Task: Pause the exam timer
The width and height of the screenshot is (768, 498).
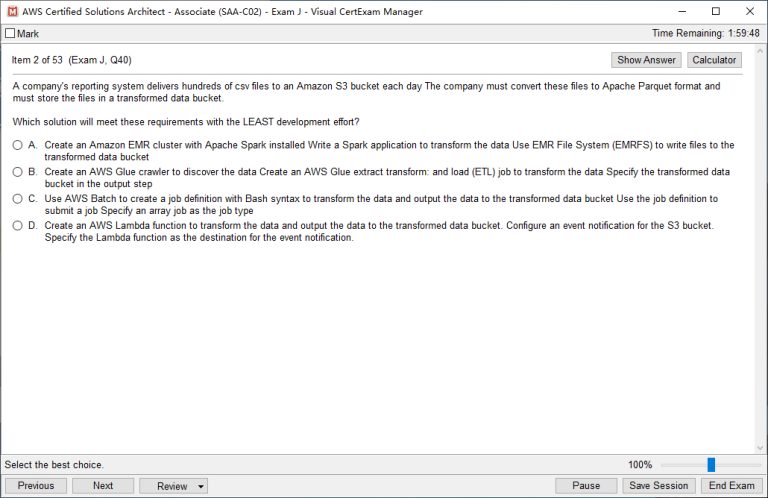Action: [586, 486]
